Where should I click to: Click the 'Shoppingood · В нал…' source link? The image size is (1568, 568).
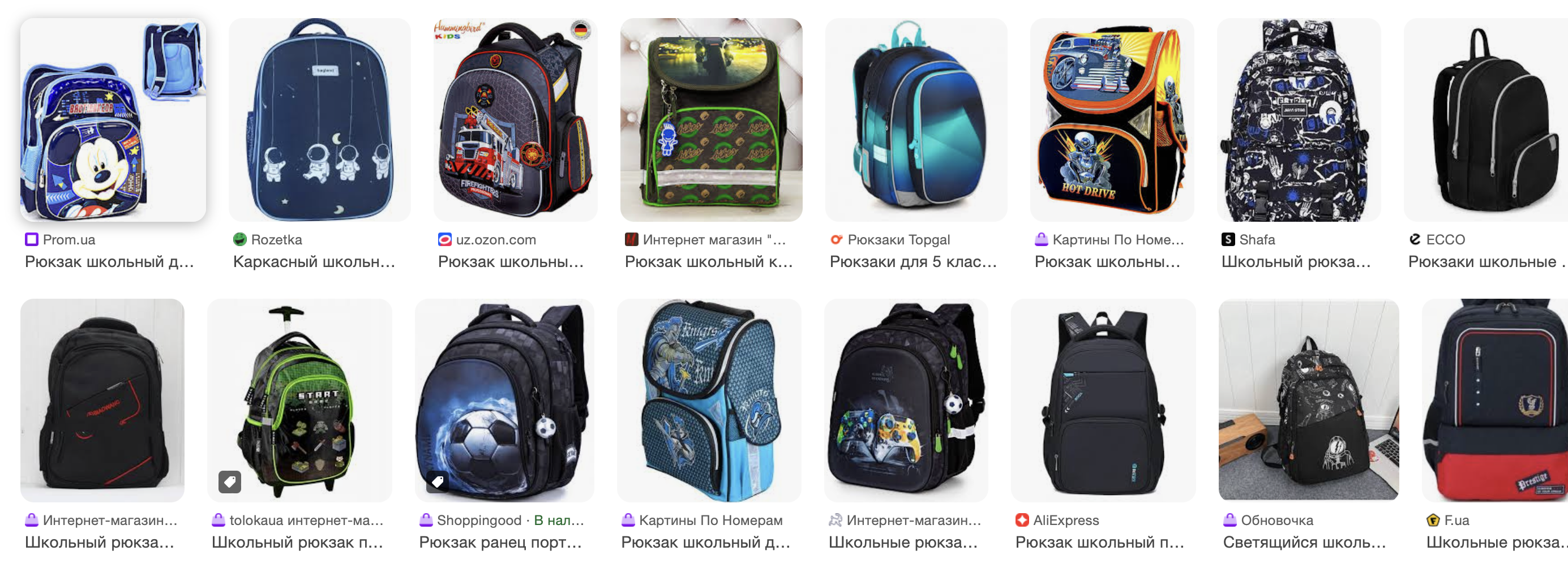pyautogui.click(x=510, y=520)
